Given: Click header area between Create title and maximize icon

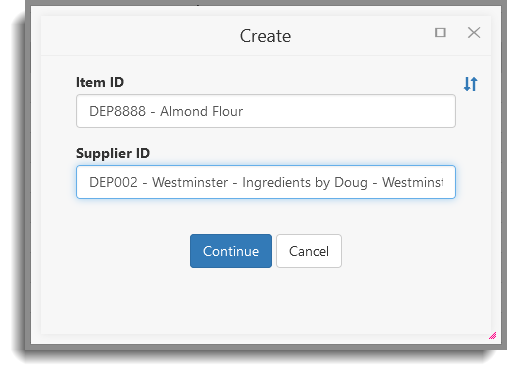Looking at the screenshot, I should pyautogui.click(x=363, y=36).
